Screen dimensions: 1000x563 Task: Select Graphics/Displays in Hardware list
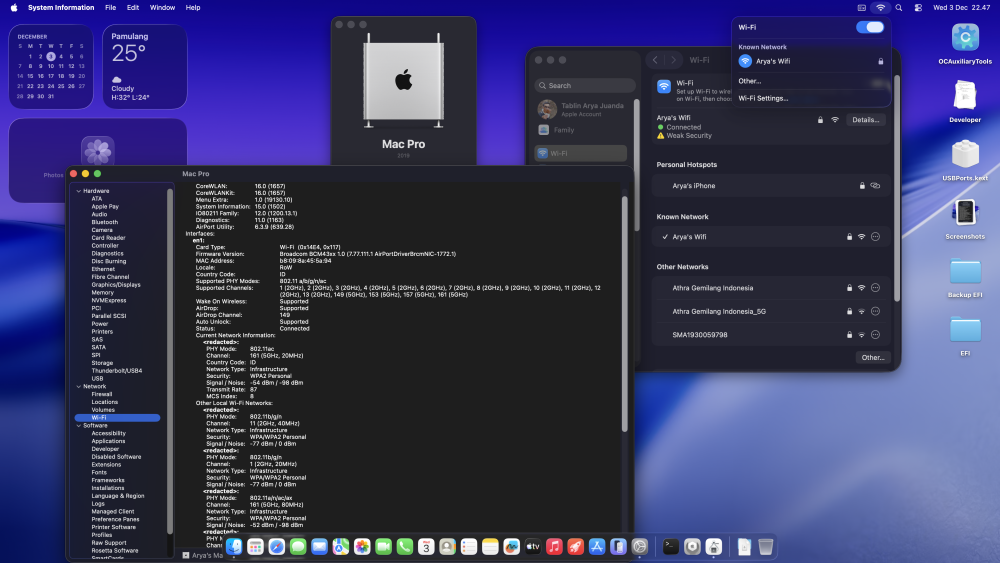pos(115,284)
